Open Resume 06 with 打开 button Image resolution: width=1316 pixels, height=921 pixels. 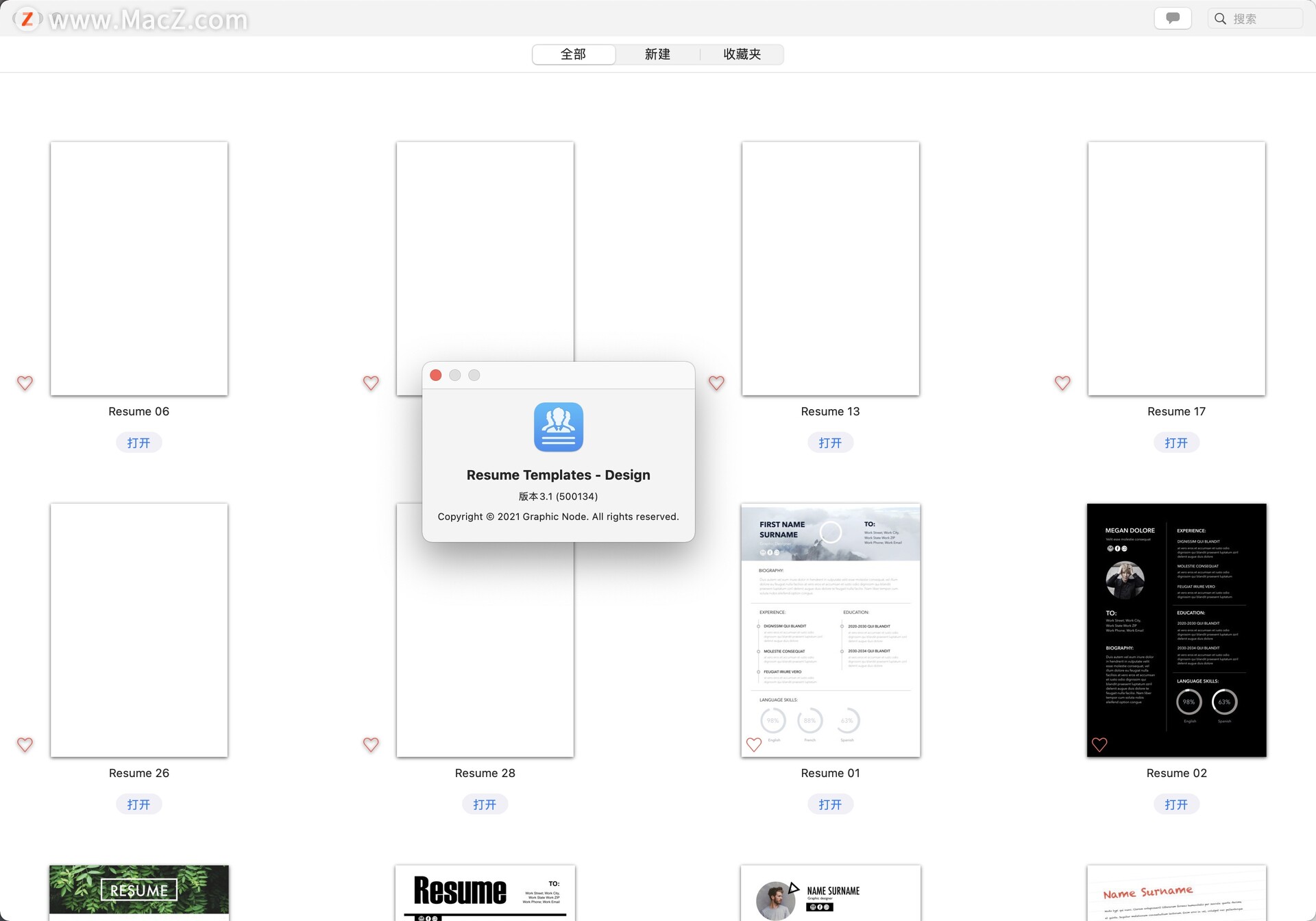(138, 443)
